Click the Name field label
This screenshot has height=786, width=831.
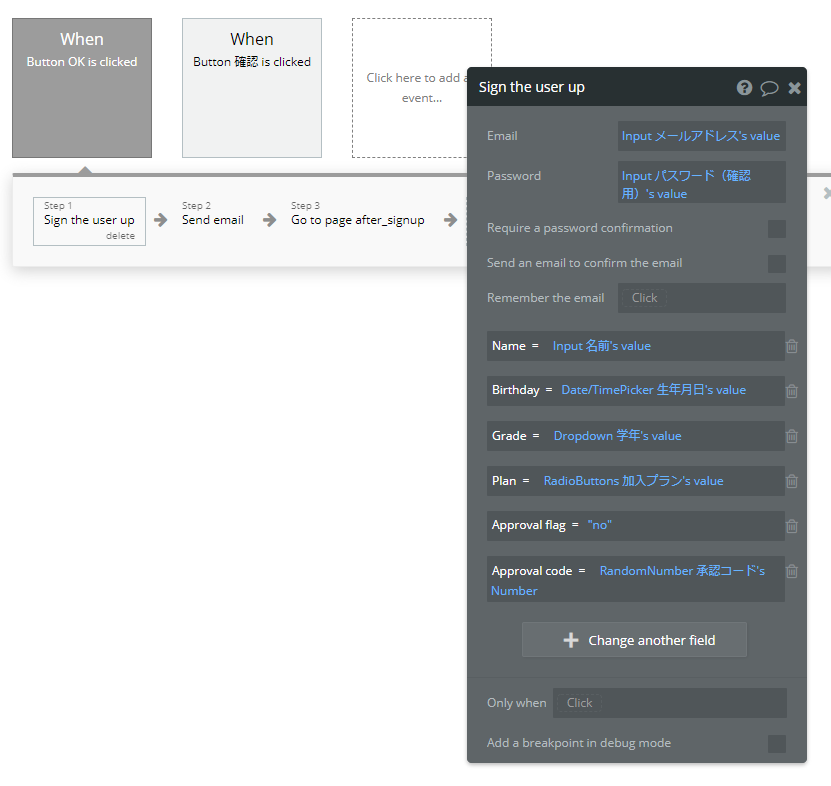tap(509, 346)
